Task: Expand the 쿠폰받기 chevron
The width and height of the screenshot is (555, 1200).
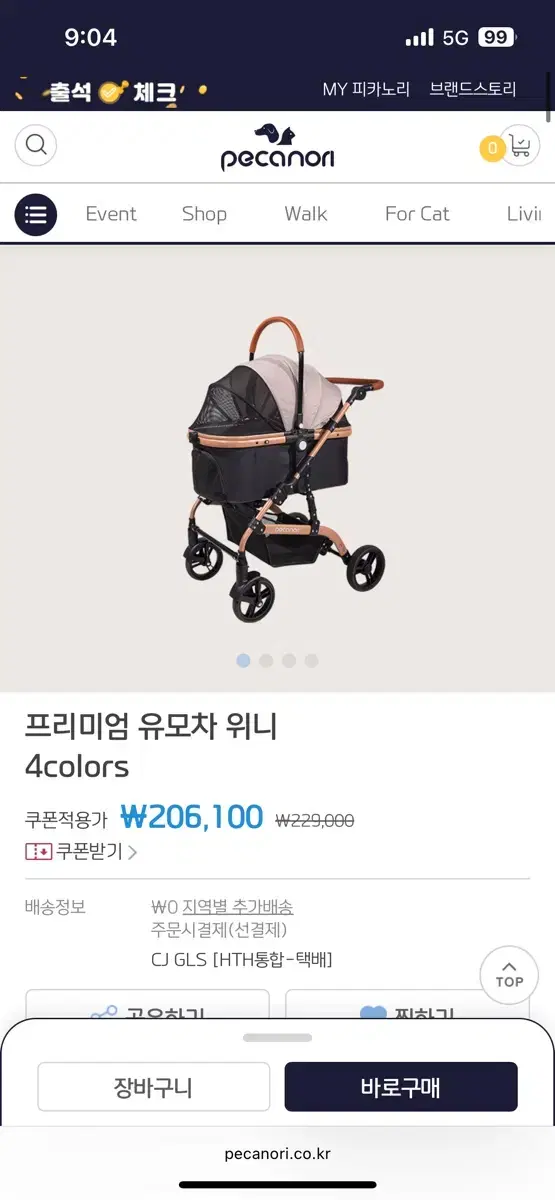Action: click(132, 853)
